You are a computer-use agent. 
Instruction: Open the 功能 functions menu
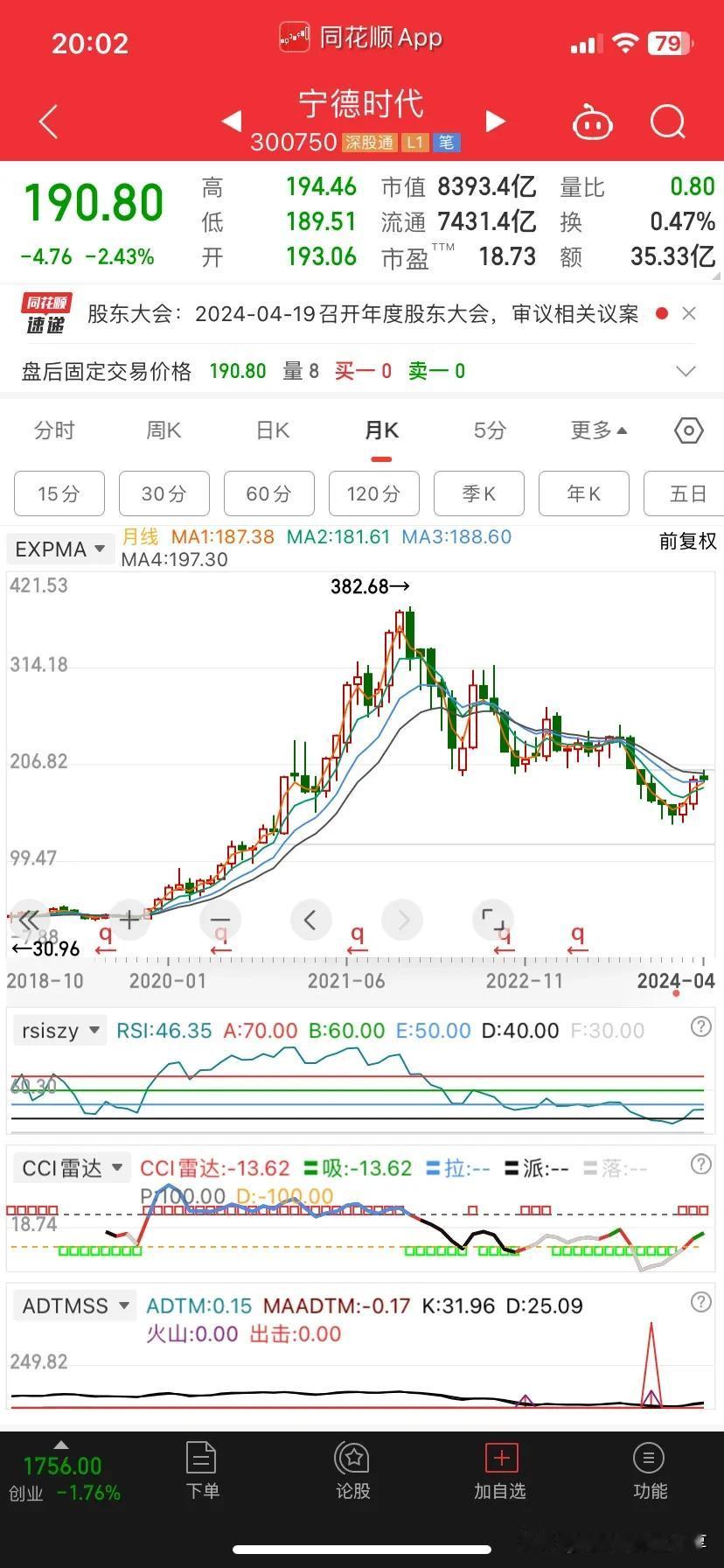[650, 1472]
